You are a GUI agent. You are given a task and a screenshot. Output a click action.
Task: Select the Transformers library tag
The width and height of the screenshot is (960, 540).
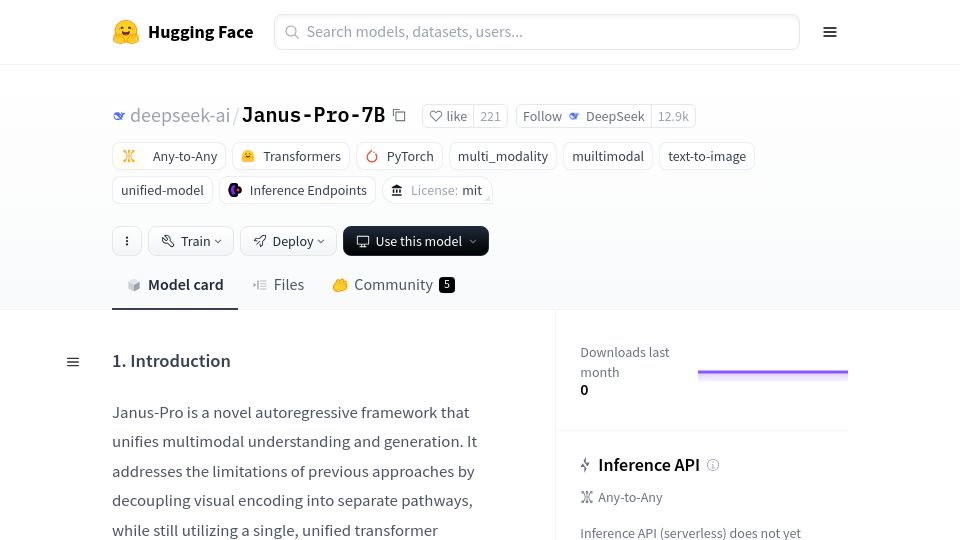tap(291, 156)
